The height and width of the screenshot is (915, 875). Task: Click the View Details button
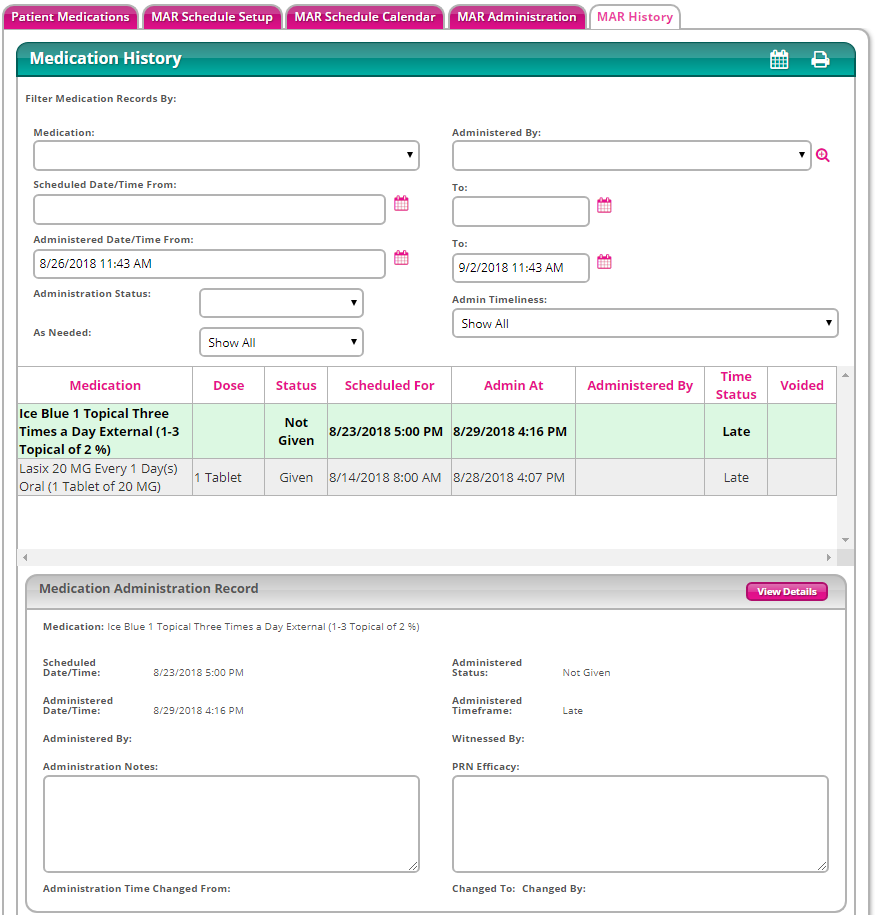pos(787,592)
